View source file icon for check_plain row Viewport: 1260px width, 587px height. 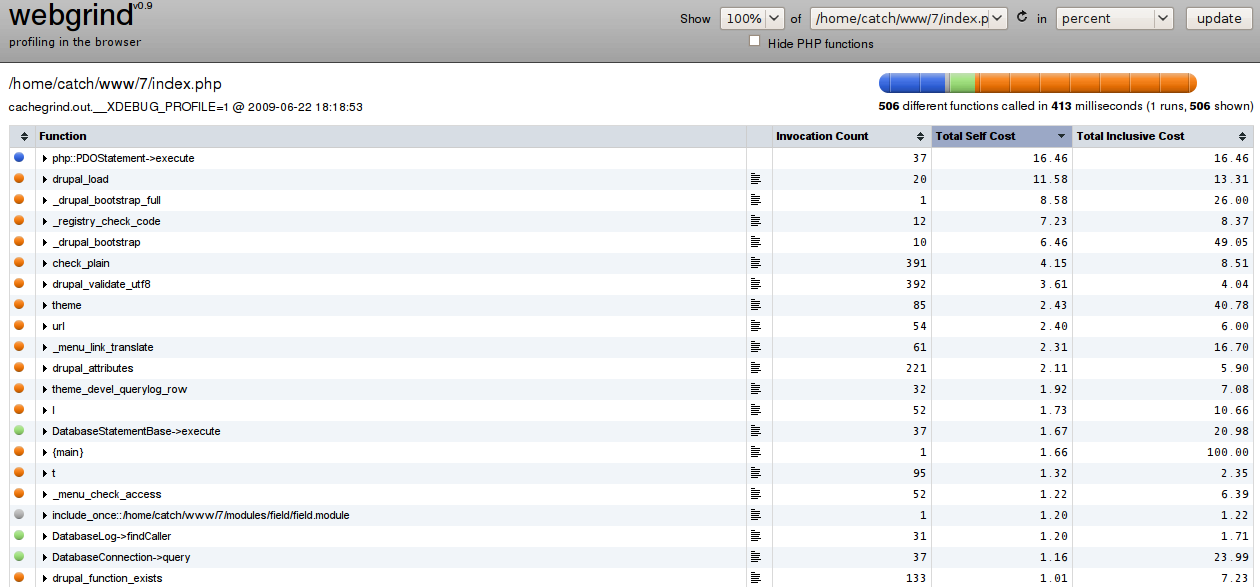[755, 264]
